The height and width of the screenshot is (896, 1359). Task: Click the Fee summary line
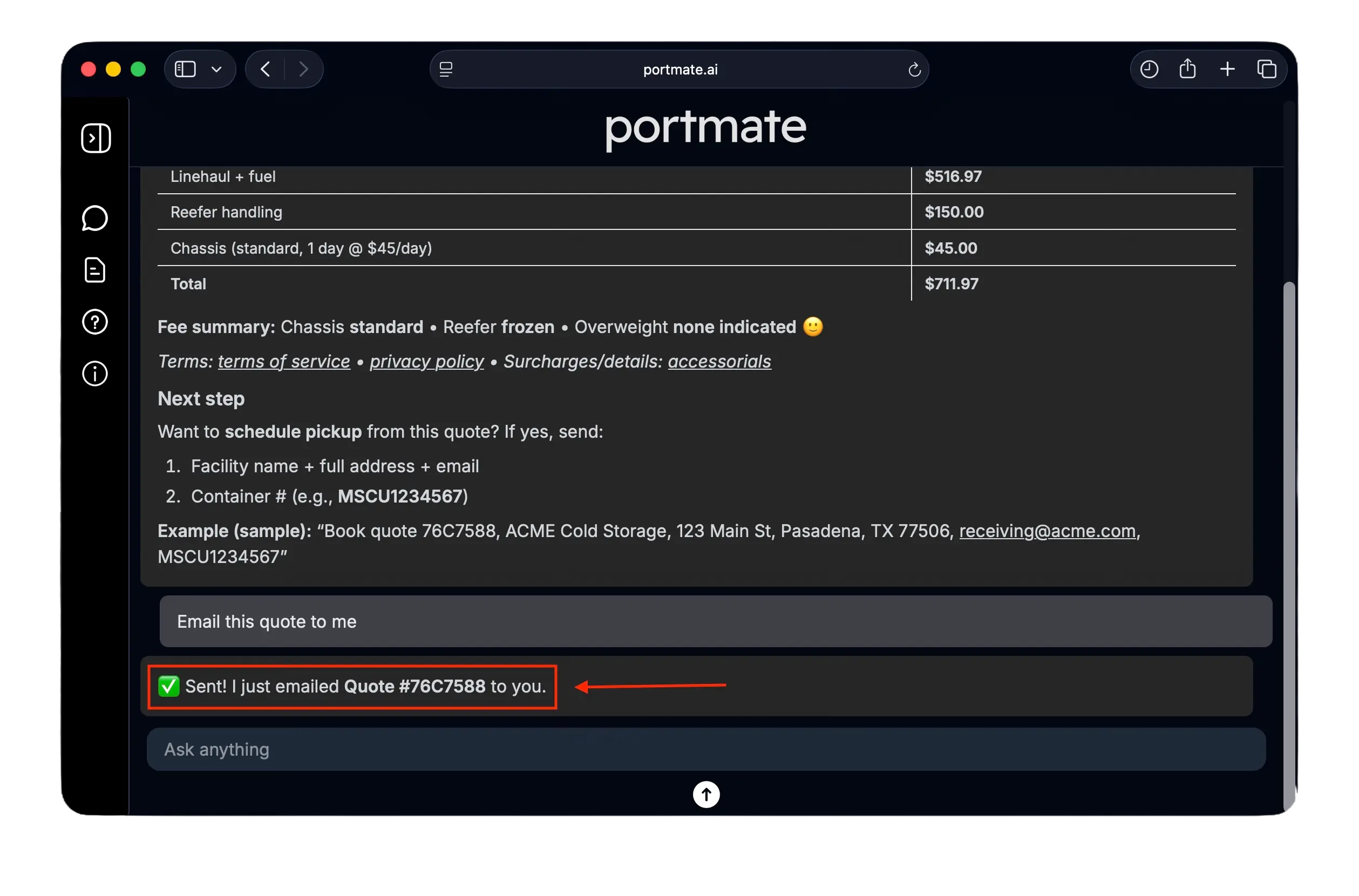(x=490, y=327)
